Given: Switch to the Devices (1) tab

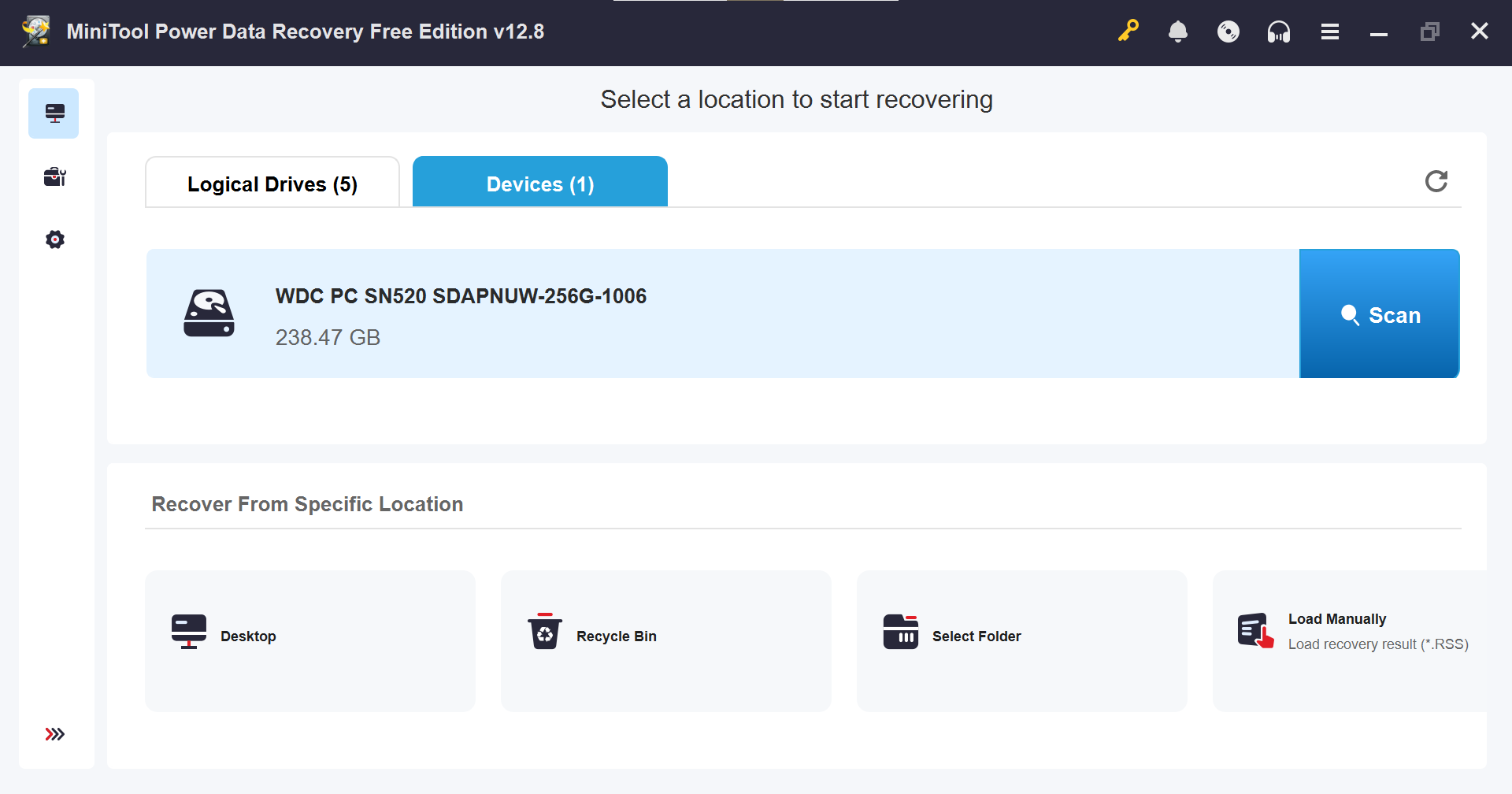Looking at the screenshot, I should [540, 182].
